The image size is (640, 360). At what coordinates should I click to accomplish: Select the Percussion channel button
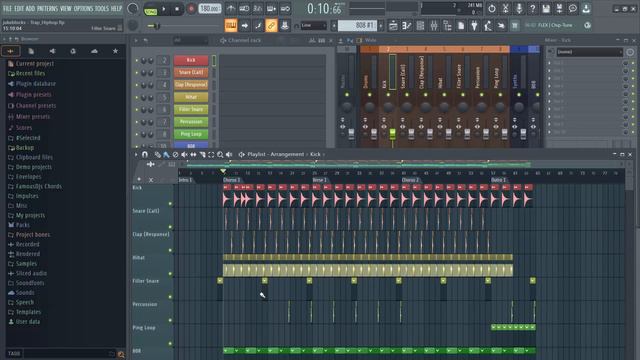[x=191, y=122]
